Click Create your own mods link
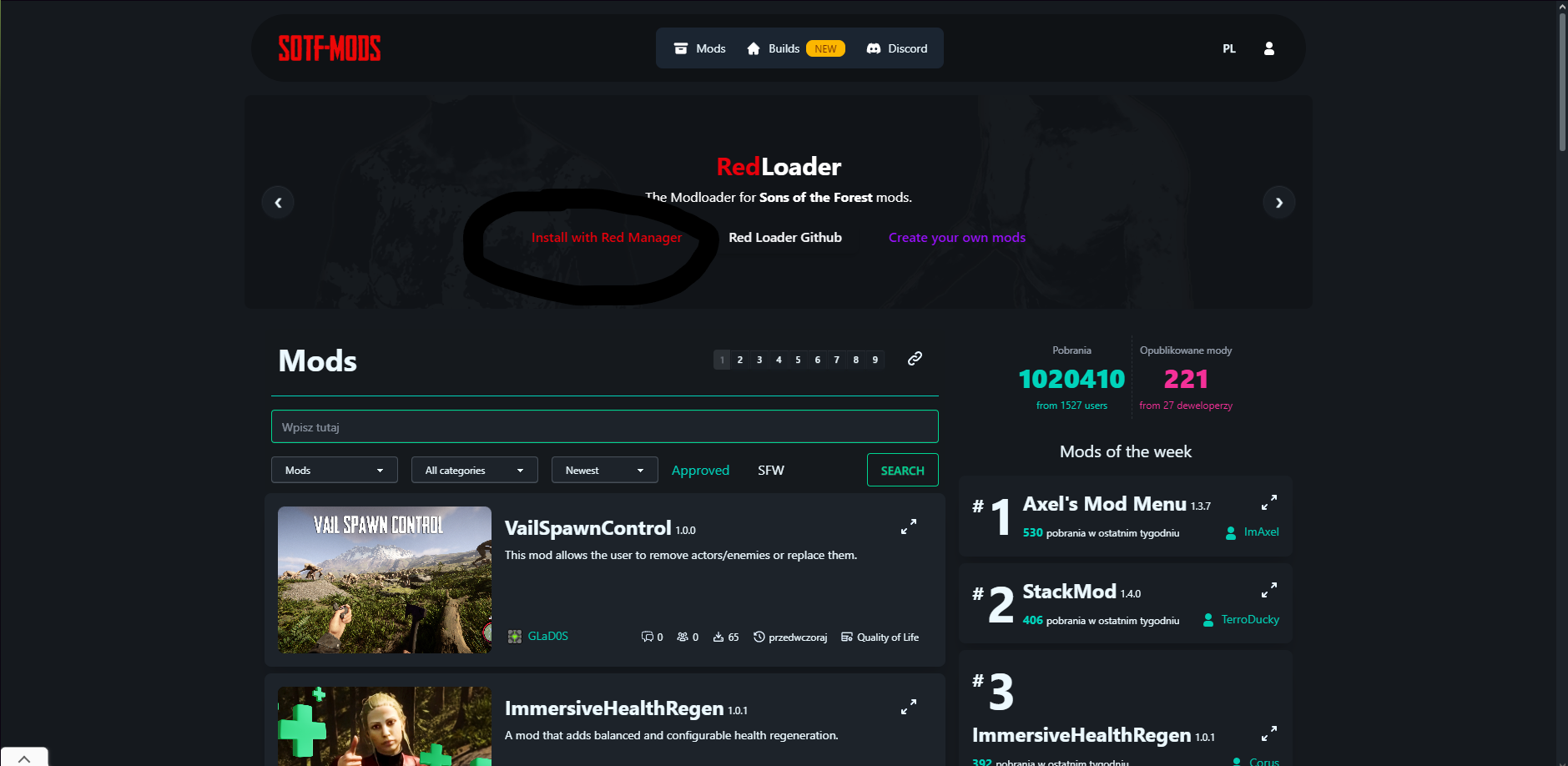 click(957, 237)
